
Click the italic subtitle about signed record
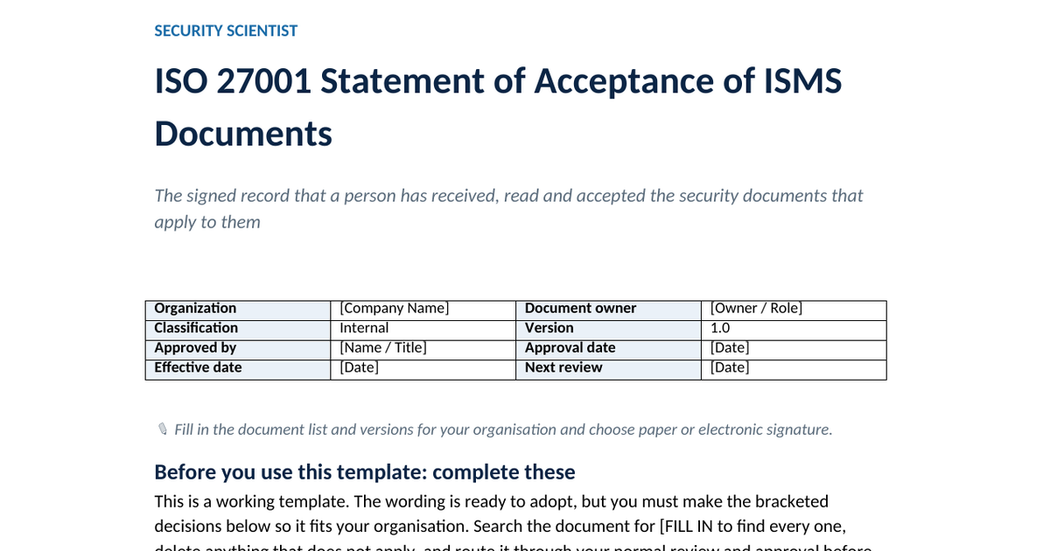point(509,208)
